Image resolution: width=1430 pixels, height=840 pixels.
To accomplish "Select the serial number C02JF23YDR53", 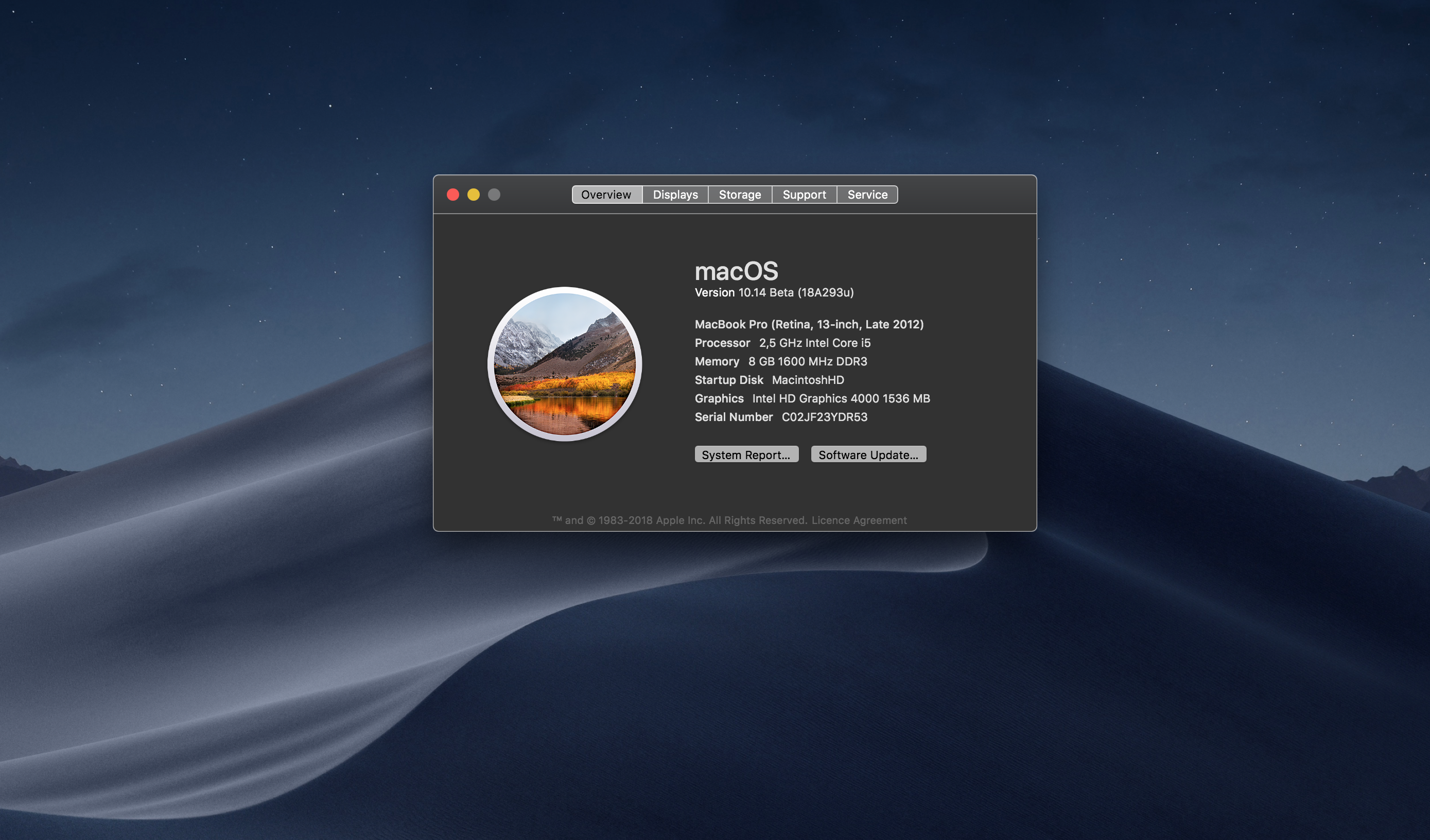I will click(x=825, y=417).
